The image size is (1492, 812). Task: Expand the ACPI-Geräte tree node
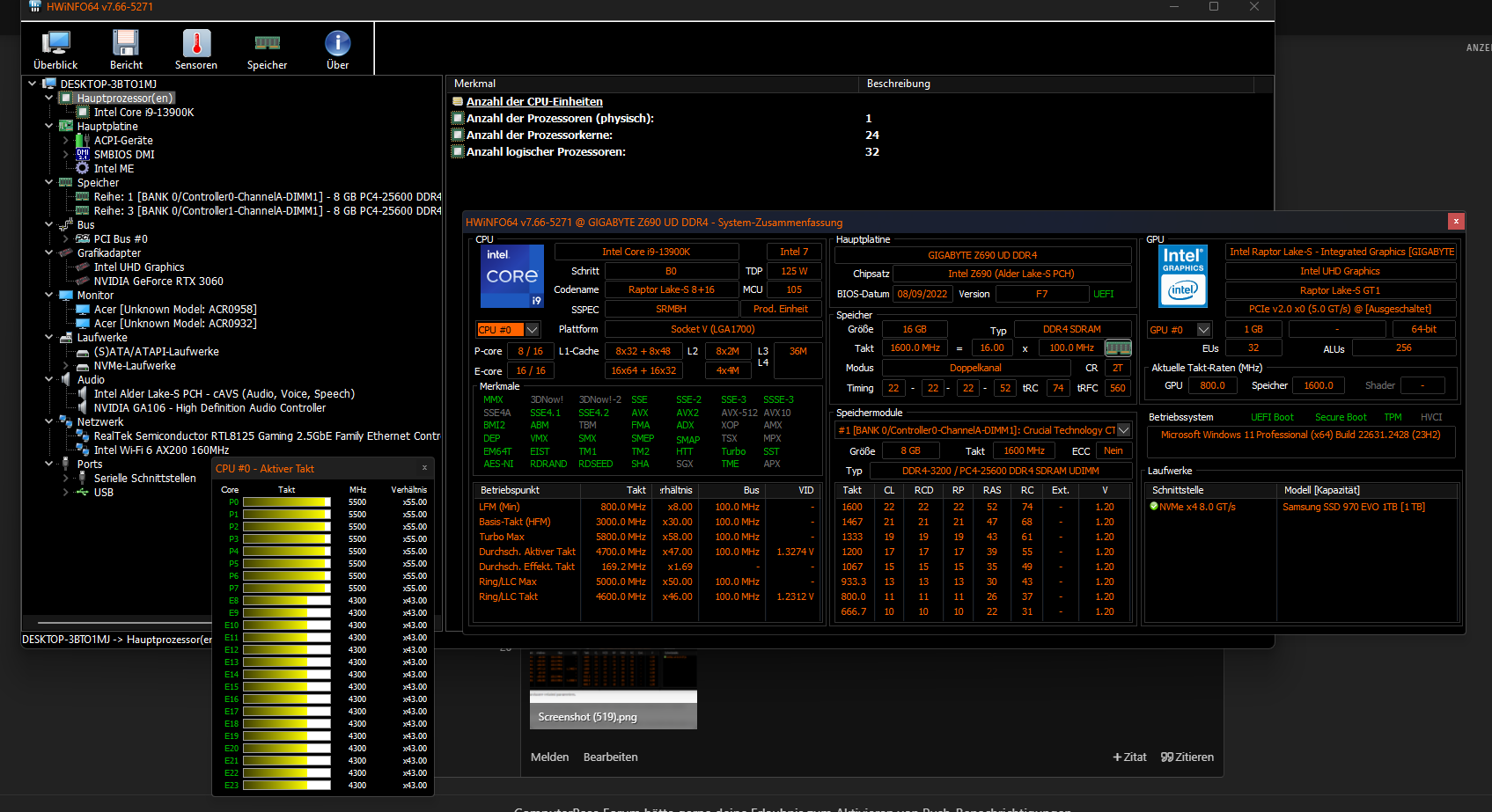pos(66,140)
